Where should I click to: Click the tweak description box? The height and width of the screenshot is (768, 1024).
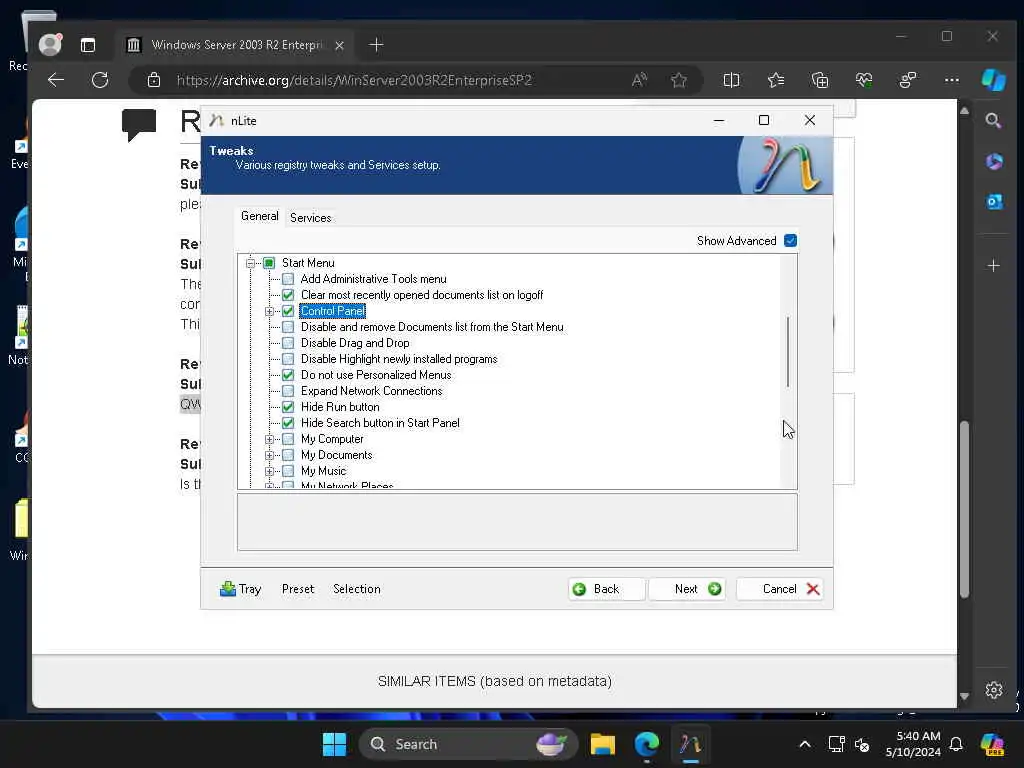pyautogui.click(x=517, y=522)
